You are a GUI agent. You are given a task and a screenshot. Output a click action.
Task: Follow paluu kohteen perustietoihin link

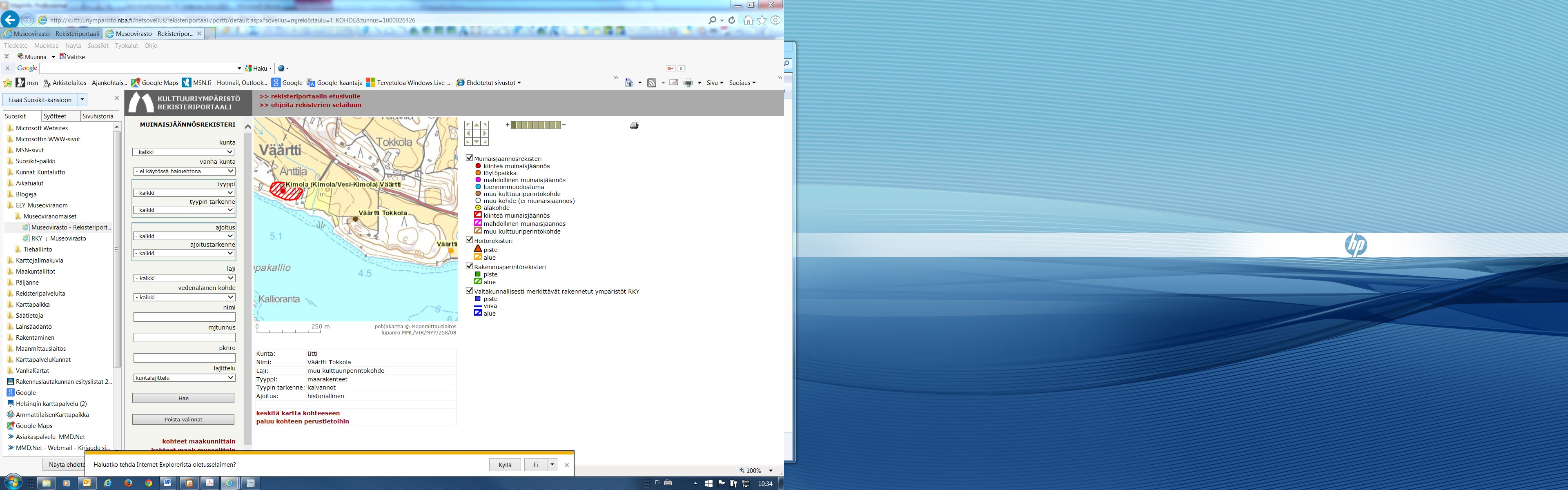pyautogui.click(x=303, y=421)
